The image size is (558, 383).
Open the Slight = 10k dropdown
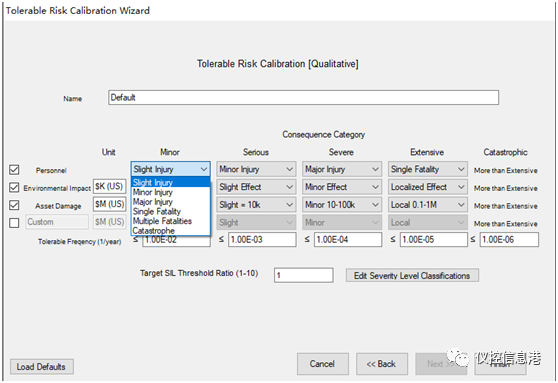(256, 205)
